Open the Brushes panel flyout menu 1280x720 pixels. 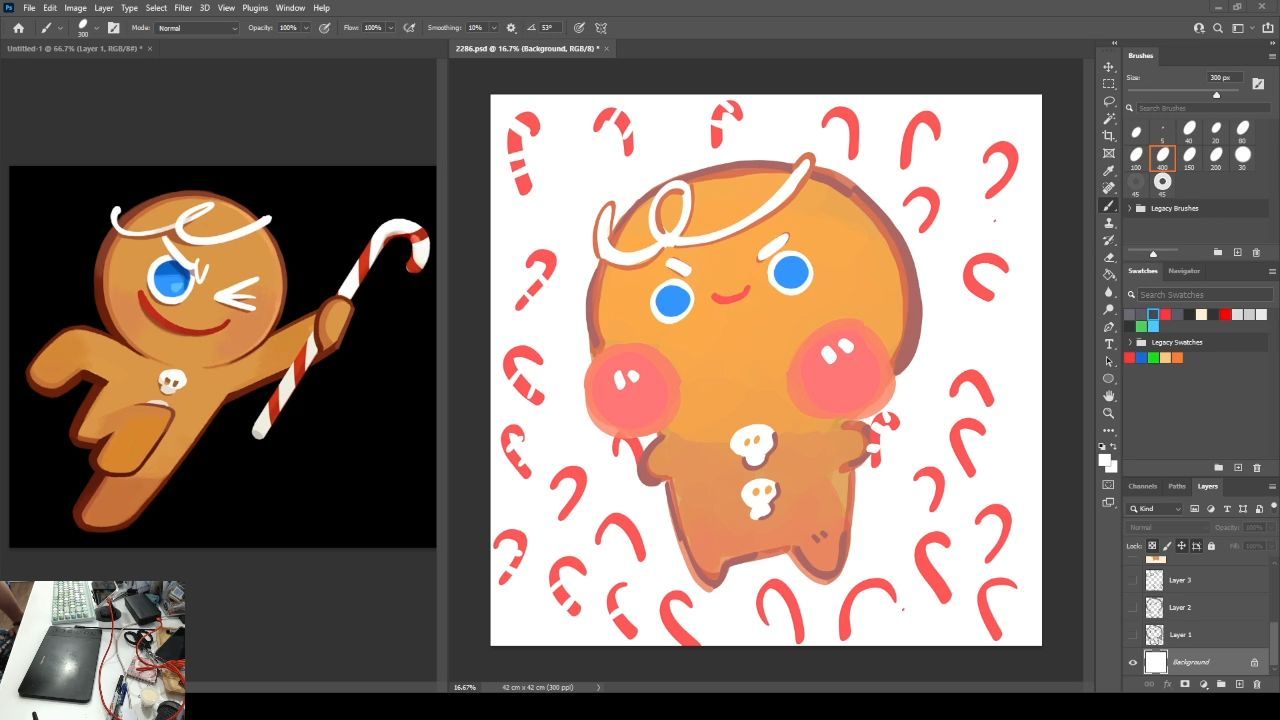pyautogui.click(x=1272, y=56)
